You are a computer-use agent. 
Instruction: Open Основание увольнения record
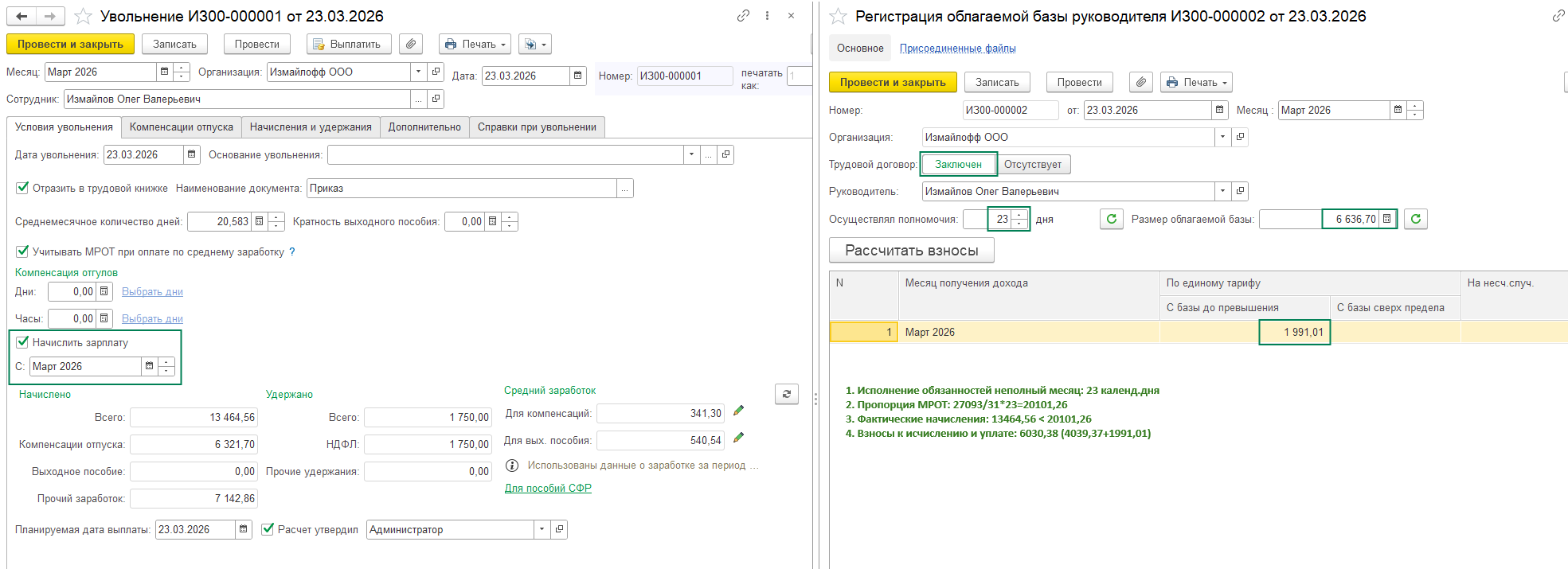[725, 154]
